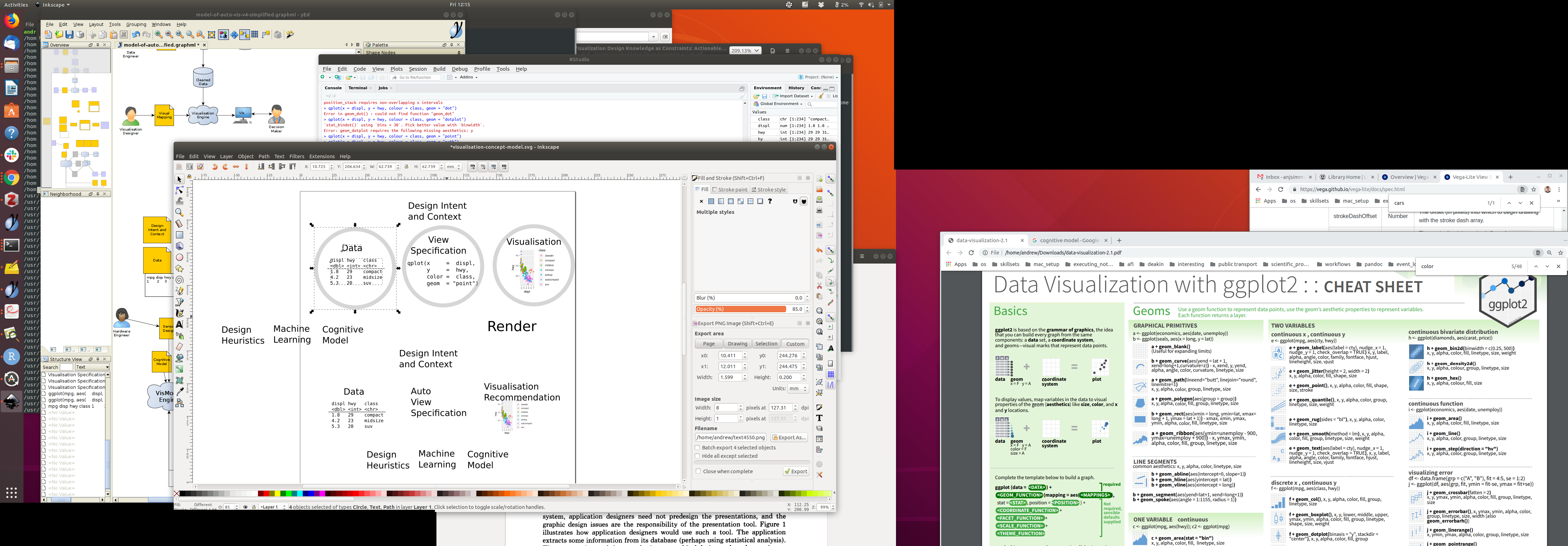
Task: Check Hide all except selected
Action: 698,456
